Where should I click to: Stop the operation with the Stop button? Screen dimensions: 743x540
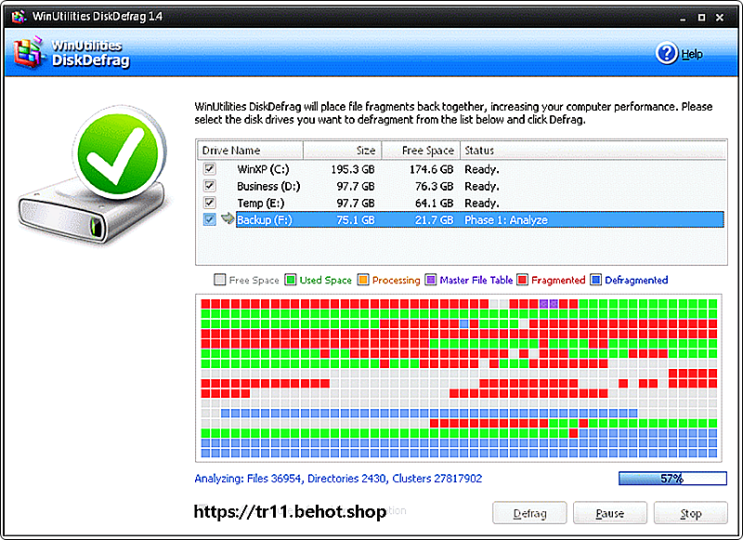(690, 513)
